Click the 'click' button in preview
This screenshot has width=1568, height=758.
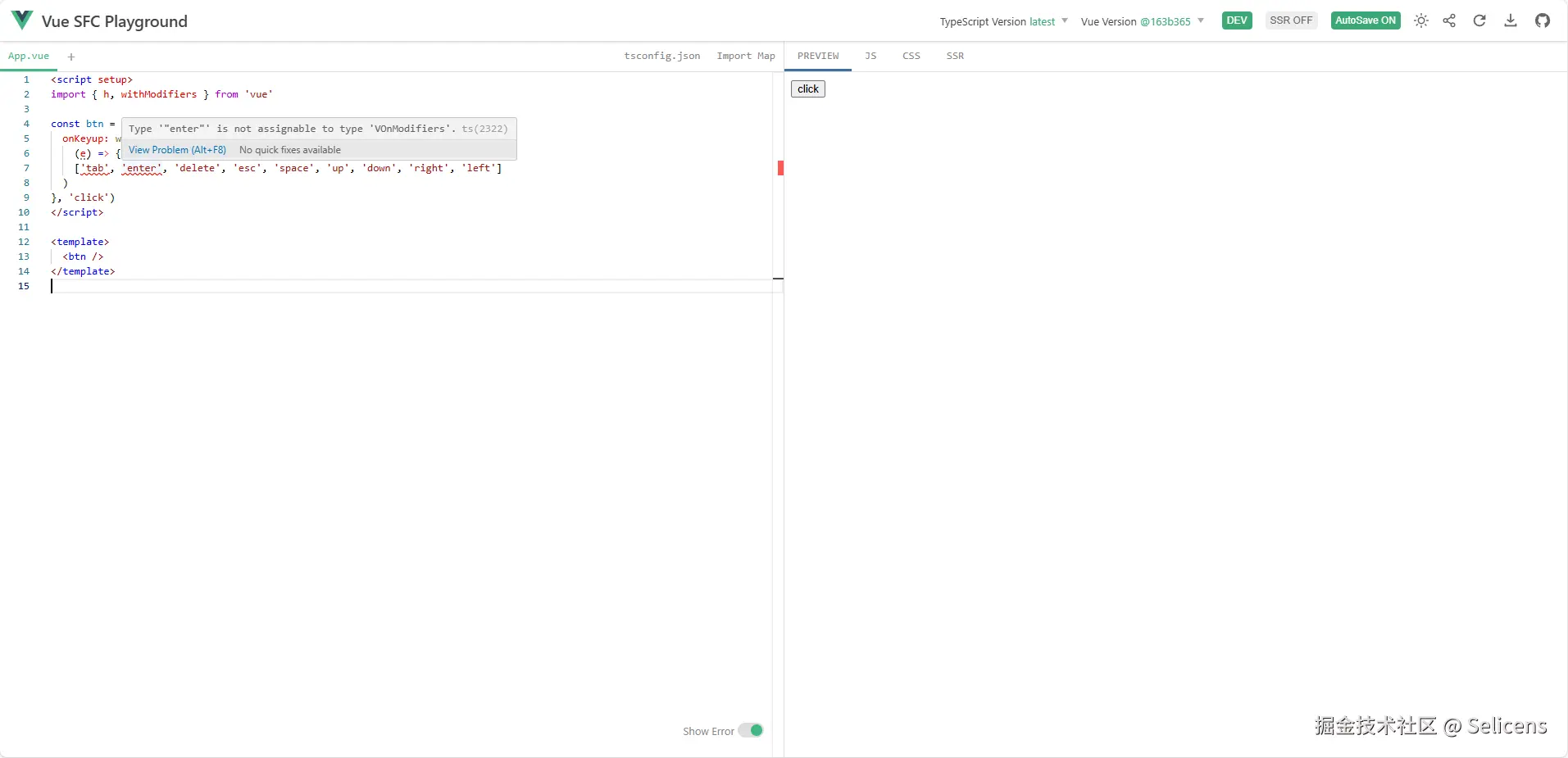[x=808, y=89]
